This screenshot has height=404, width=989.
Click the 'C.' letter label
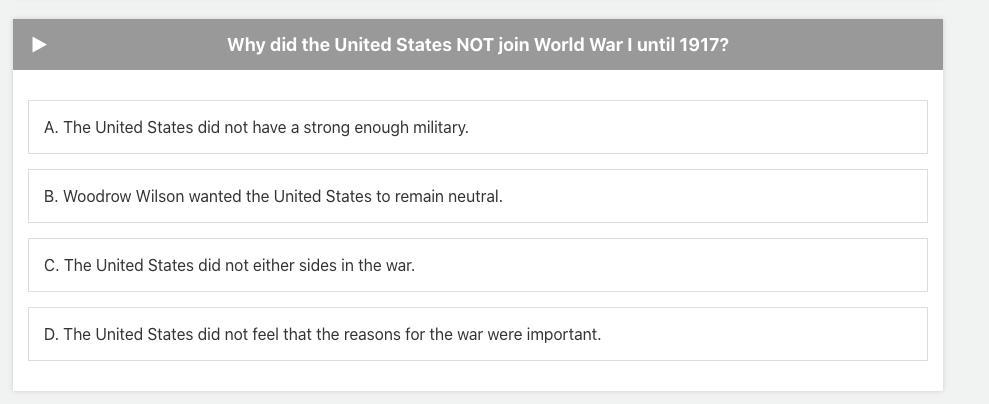(x=52, y=265)
